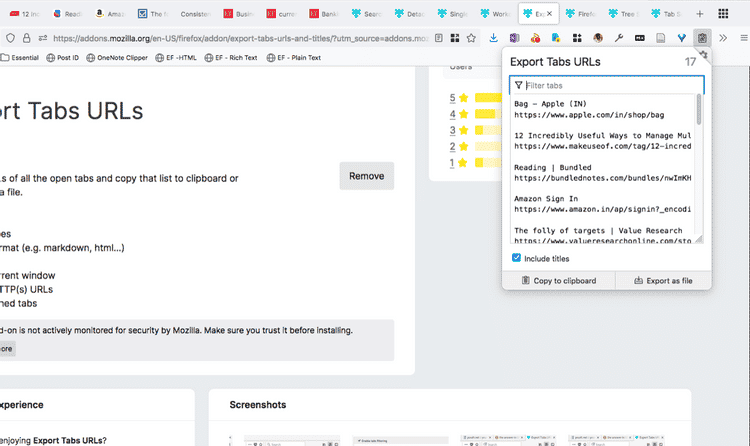750x446 pixels.
Task: Open the Firefox downloads arrow icon
Action: [x=493, y=38]
